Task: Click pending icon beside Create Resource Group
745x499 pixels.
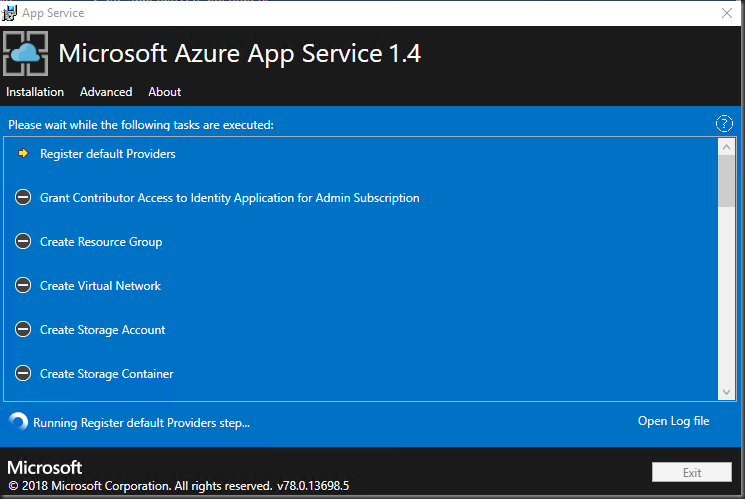Action: 24,242
